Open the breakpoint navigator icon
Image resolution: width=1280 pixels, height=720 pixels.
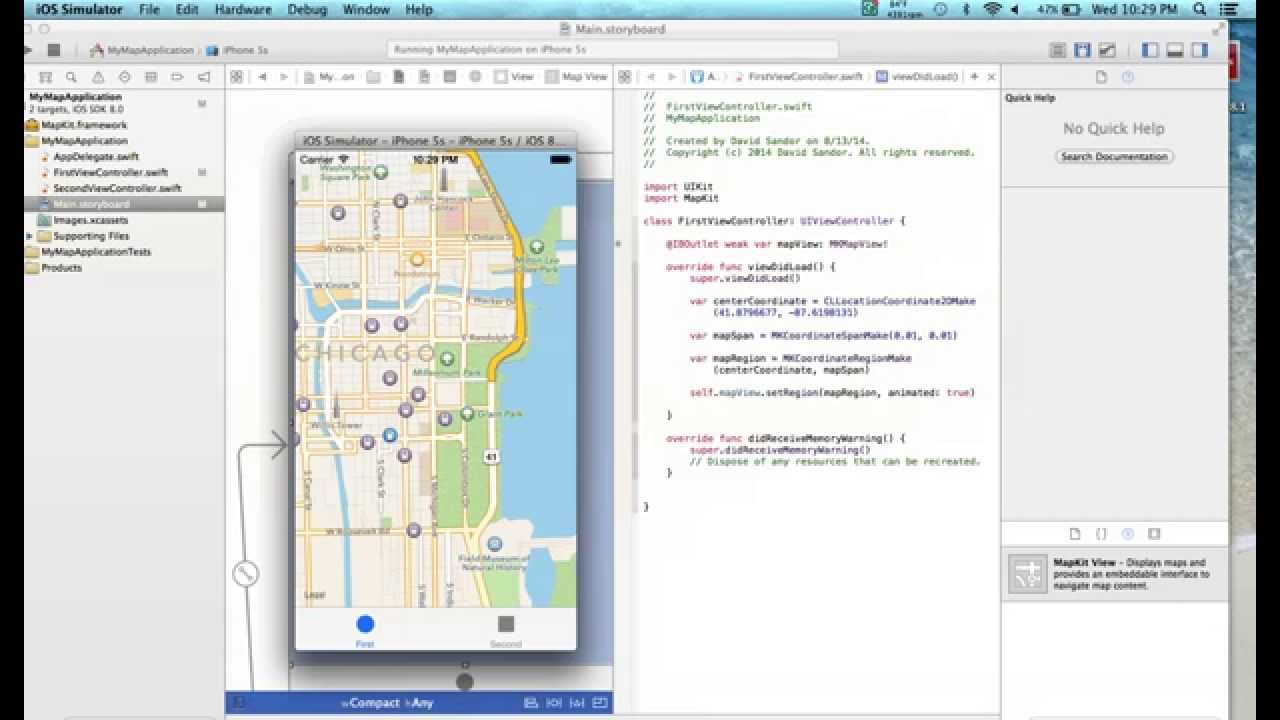point(177,77)
